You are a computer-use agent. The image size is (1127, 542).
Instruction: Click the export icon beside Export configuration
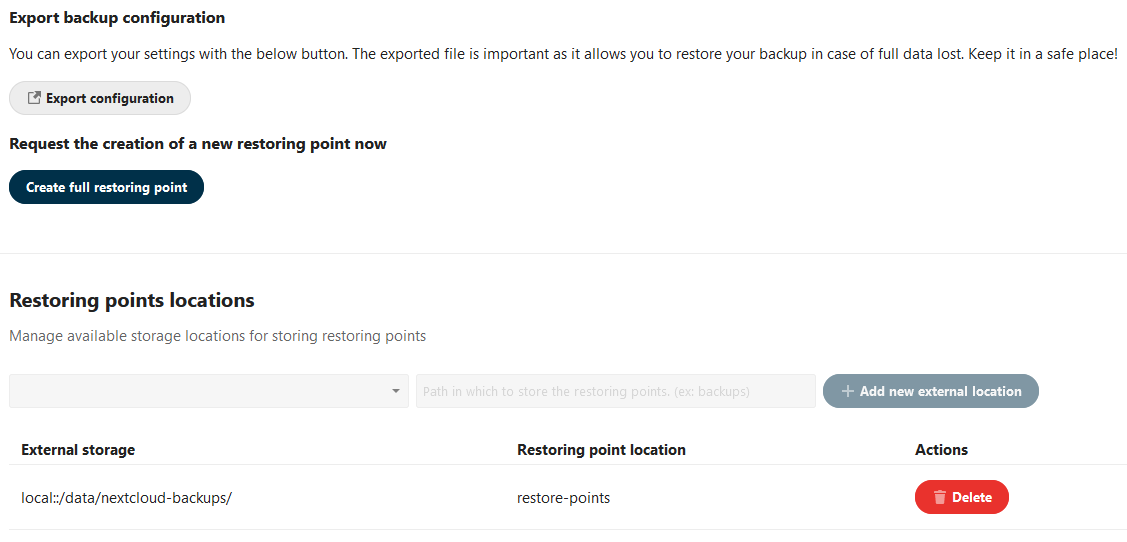[34, 98]
